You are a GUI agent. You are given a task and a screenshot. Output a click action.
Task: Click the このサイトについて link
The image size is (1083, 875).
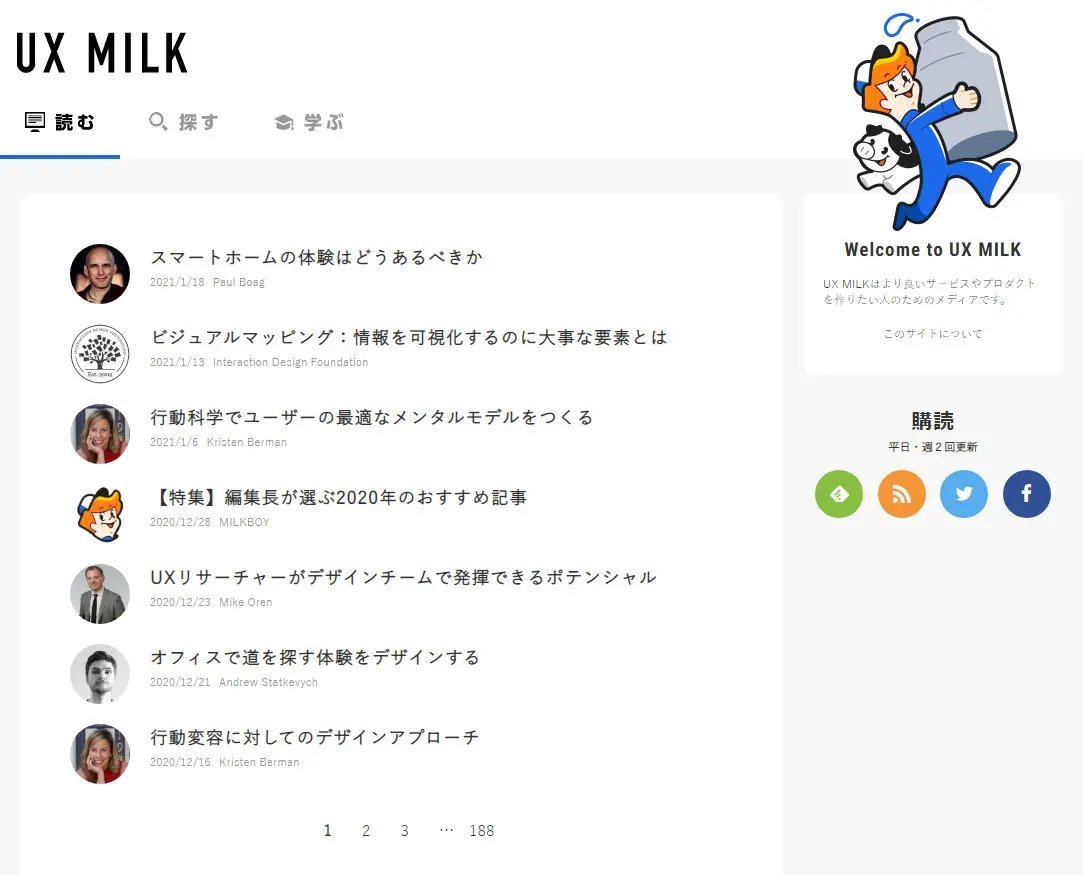(932, 334)
